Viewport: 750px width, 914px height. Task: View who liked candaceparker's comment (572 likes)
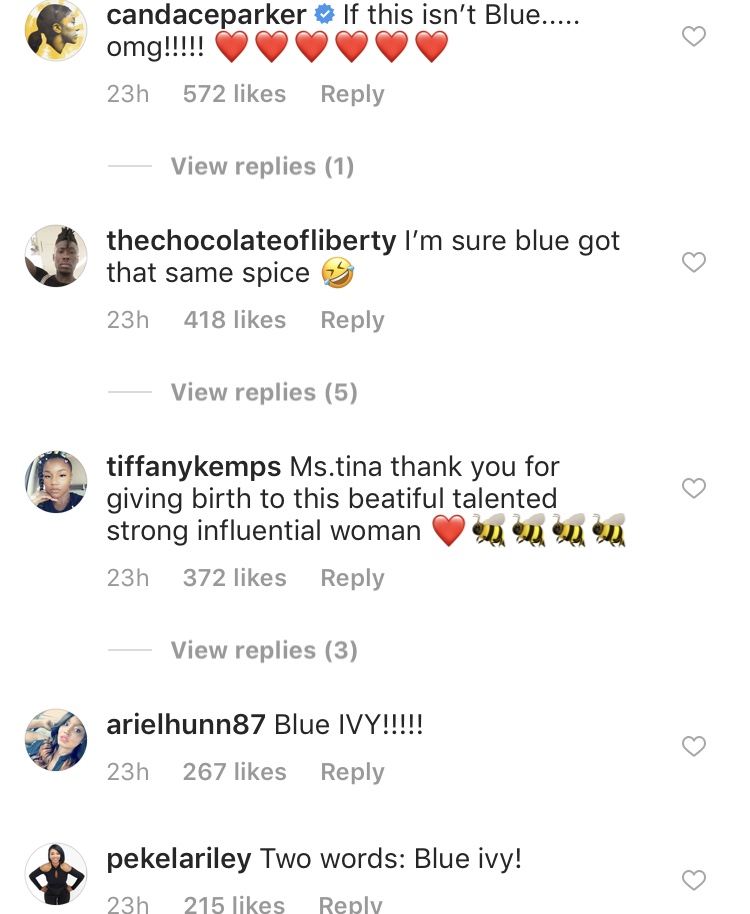234,94
